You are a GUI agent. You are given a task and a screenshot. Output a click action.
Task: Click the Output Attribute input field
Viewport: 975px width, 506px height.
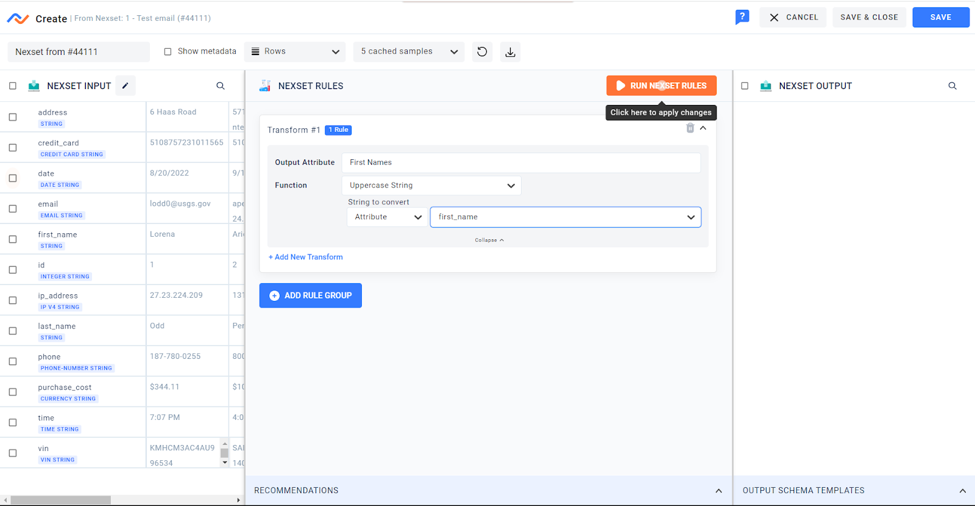click(x=520, y=162)
